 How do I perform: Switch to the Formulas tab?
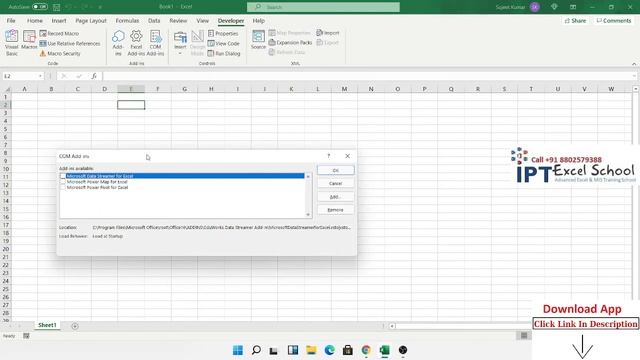point(127,20)
